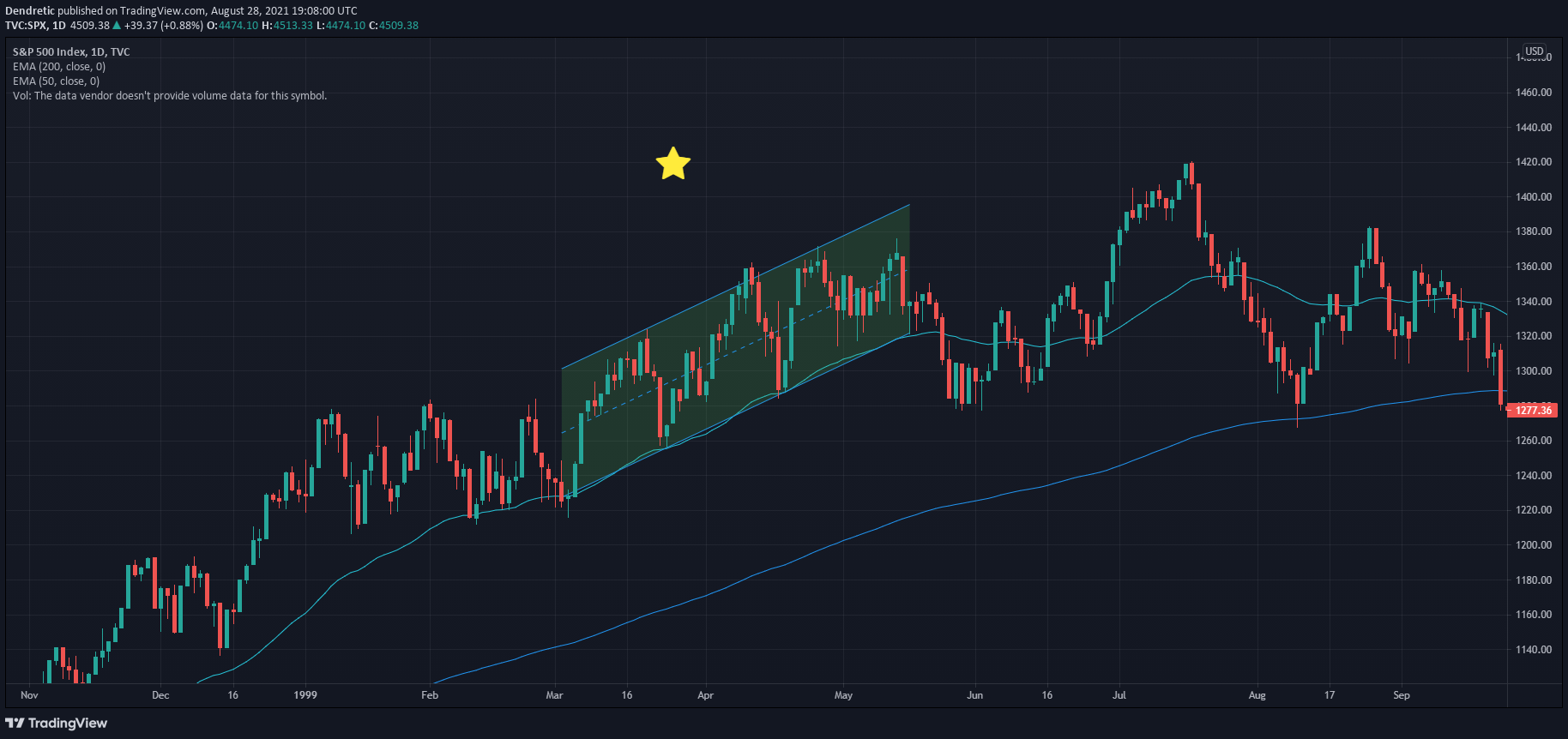The width and height of the screenshot is (1568, 739).
Task: Click the 1400.00 price axis label
Action: tap(1534, 197)
